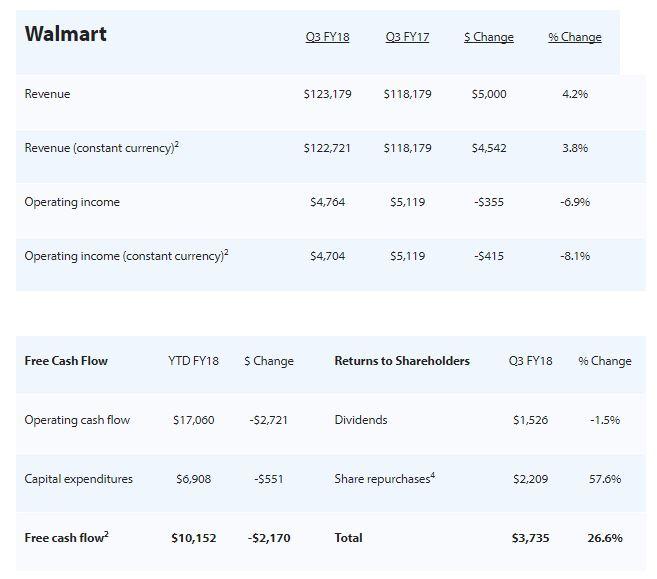This screenshot has width=657, height=579.
Task: Click % Change header in Returns to Shareholders table
Action: pos(605,361)
